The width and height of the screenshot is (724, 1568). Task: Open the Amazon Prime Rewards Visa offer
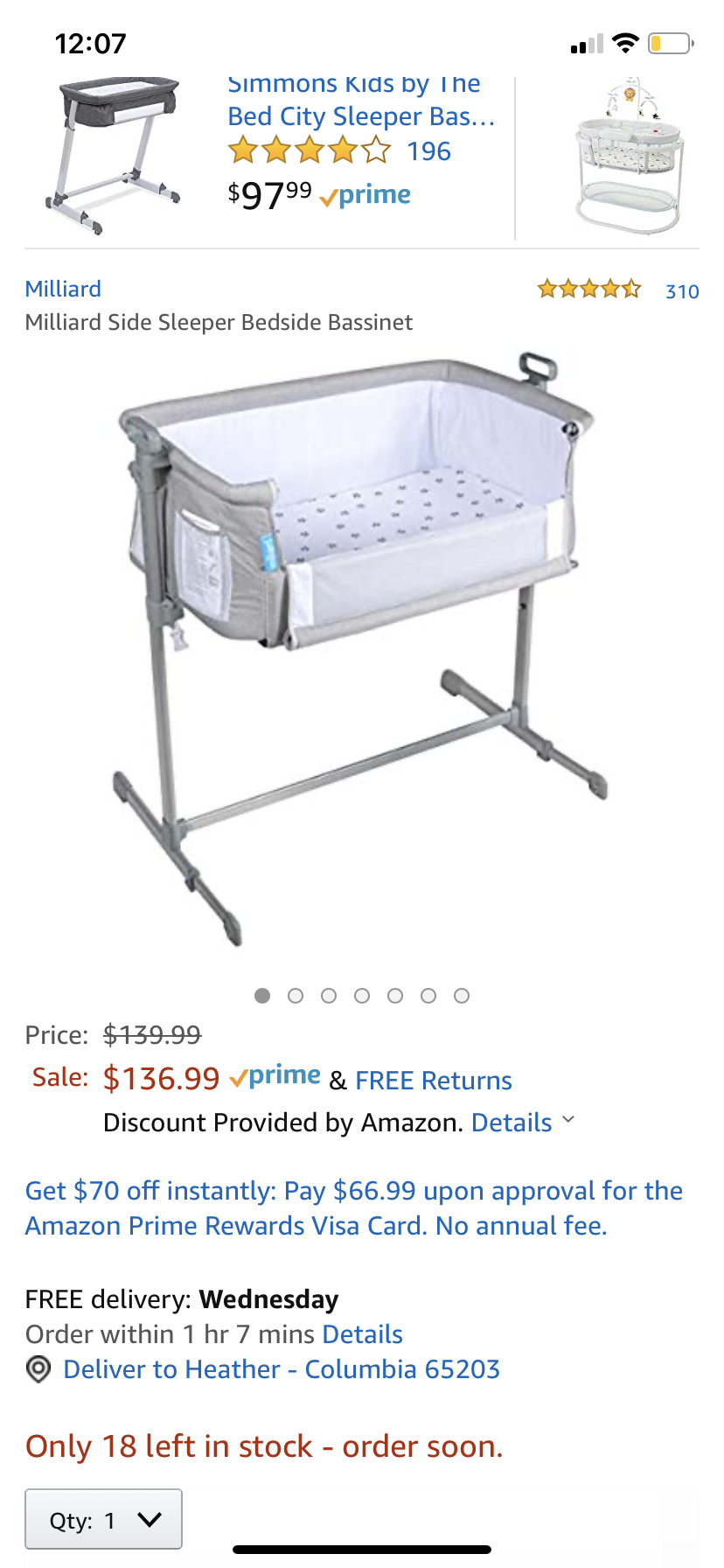(x=354, y=1208)
